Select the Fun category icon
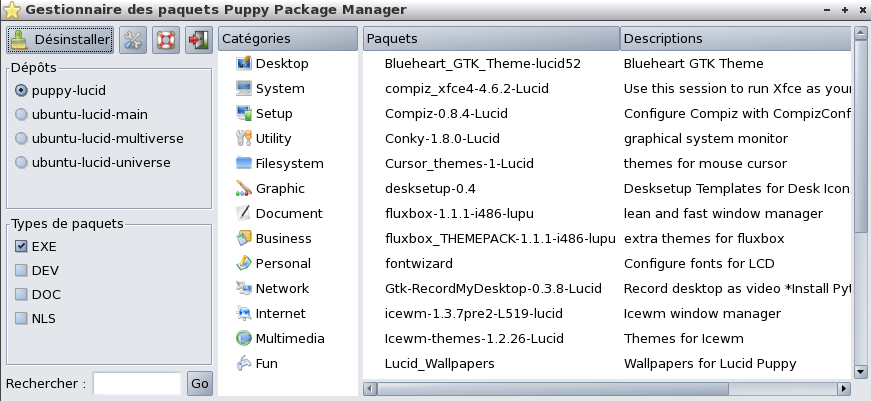 pyautogui.click(x=243, y=363)
